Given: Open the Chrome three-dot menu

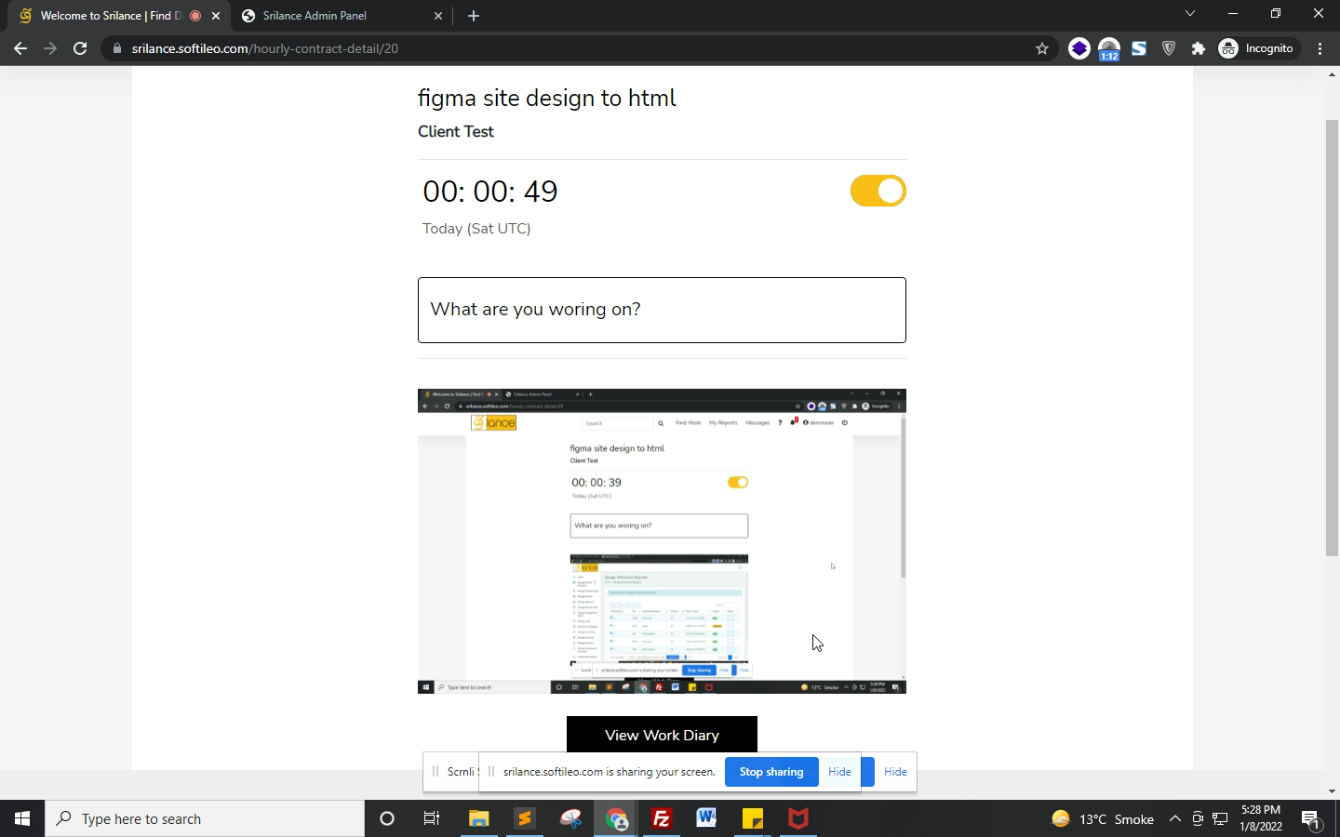Looking at the screenshot, I should click(1320, 49).
